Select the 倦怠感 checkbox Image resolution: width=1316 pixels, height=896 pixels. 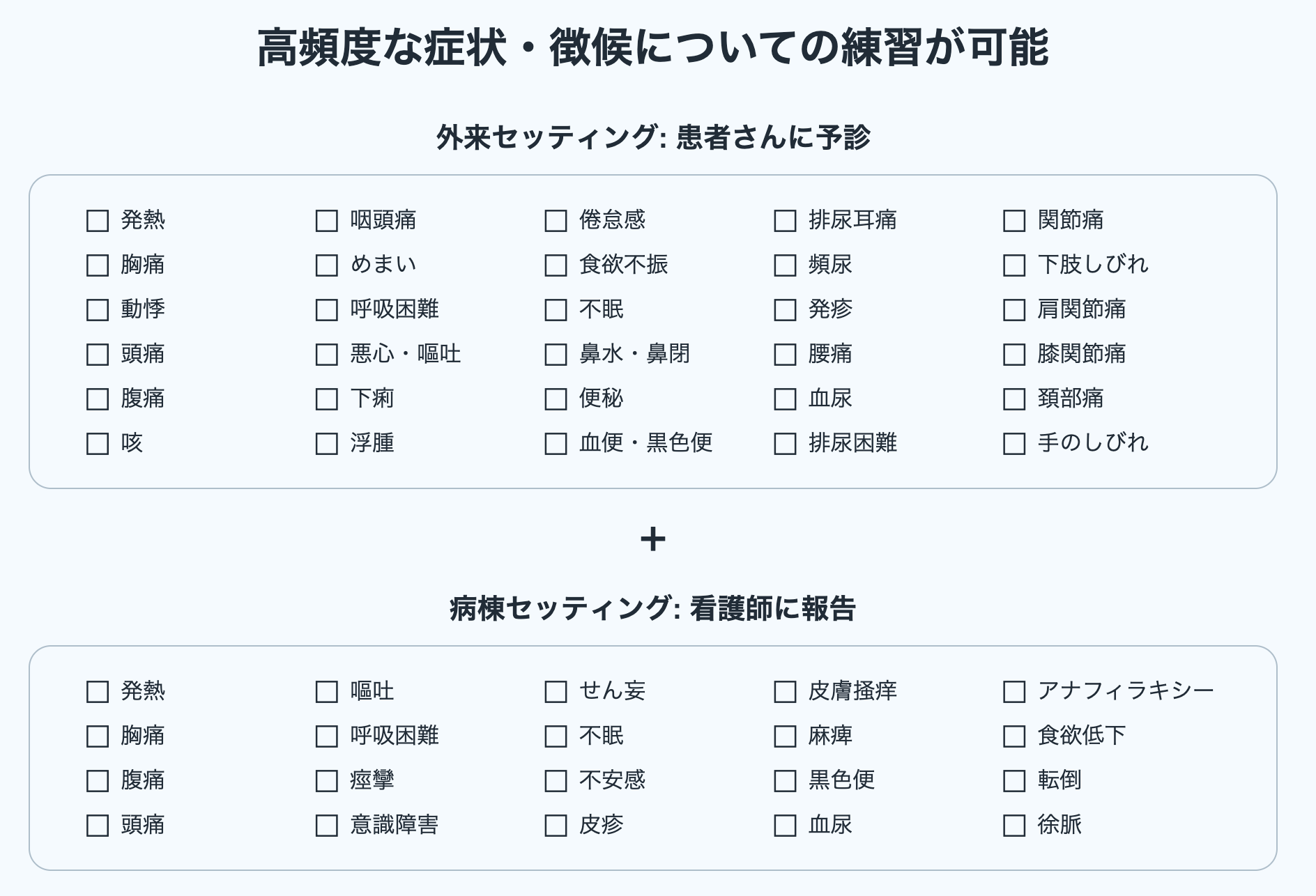click(x=556, y=221)
